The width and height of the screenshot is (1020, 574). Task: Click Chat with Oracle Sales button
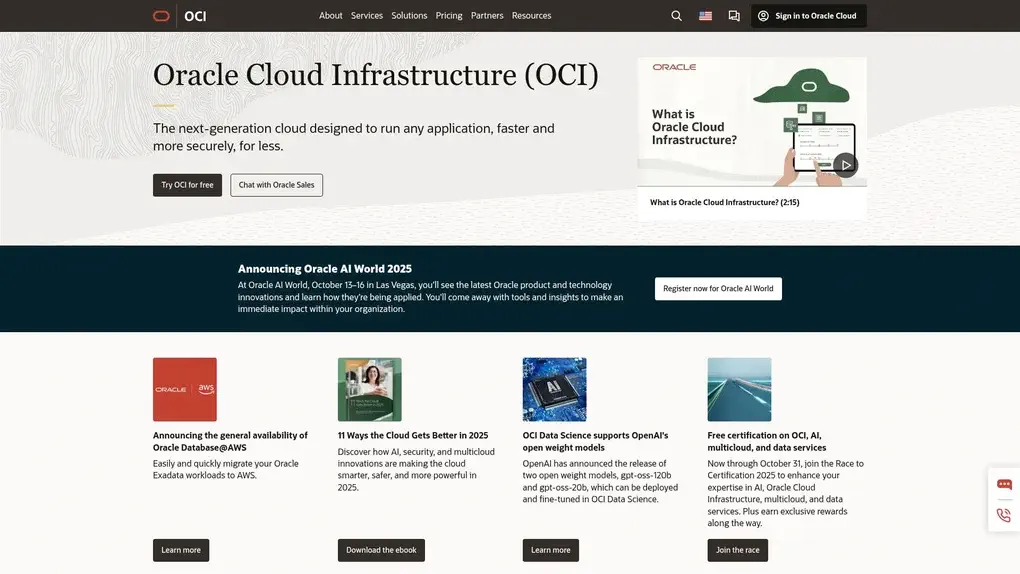(276, 185)
